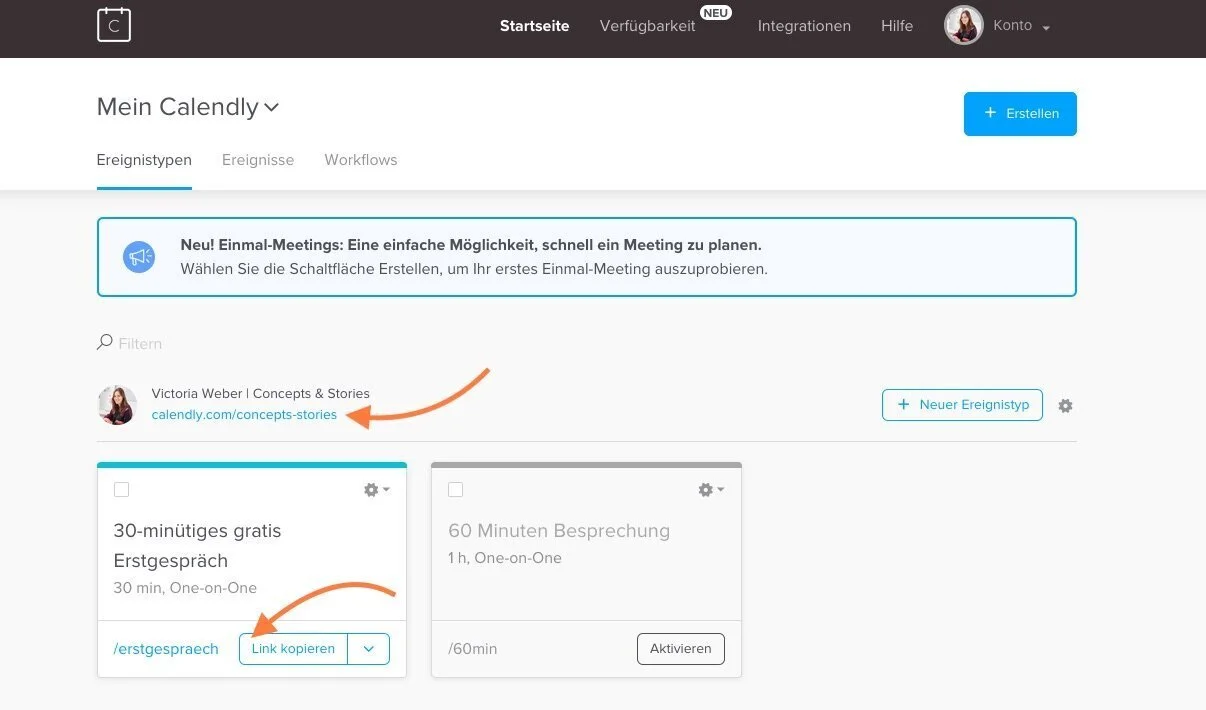Open the calendly.com/concepts-stories link
1206x710 pixels.
[244, 415]
